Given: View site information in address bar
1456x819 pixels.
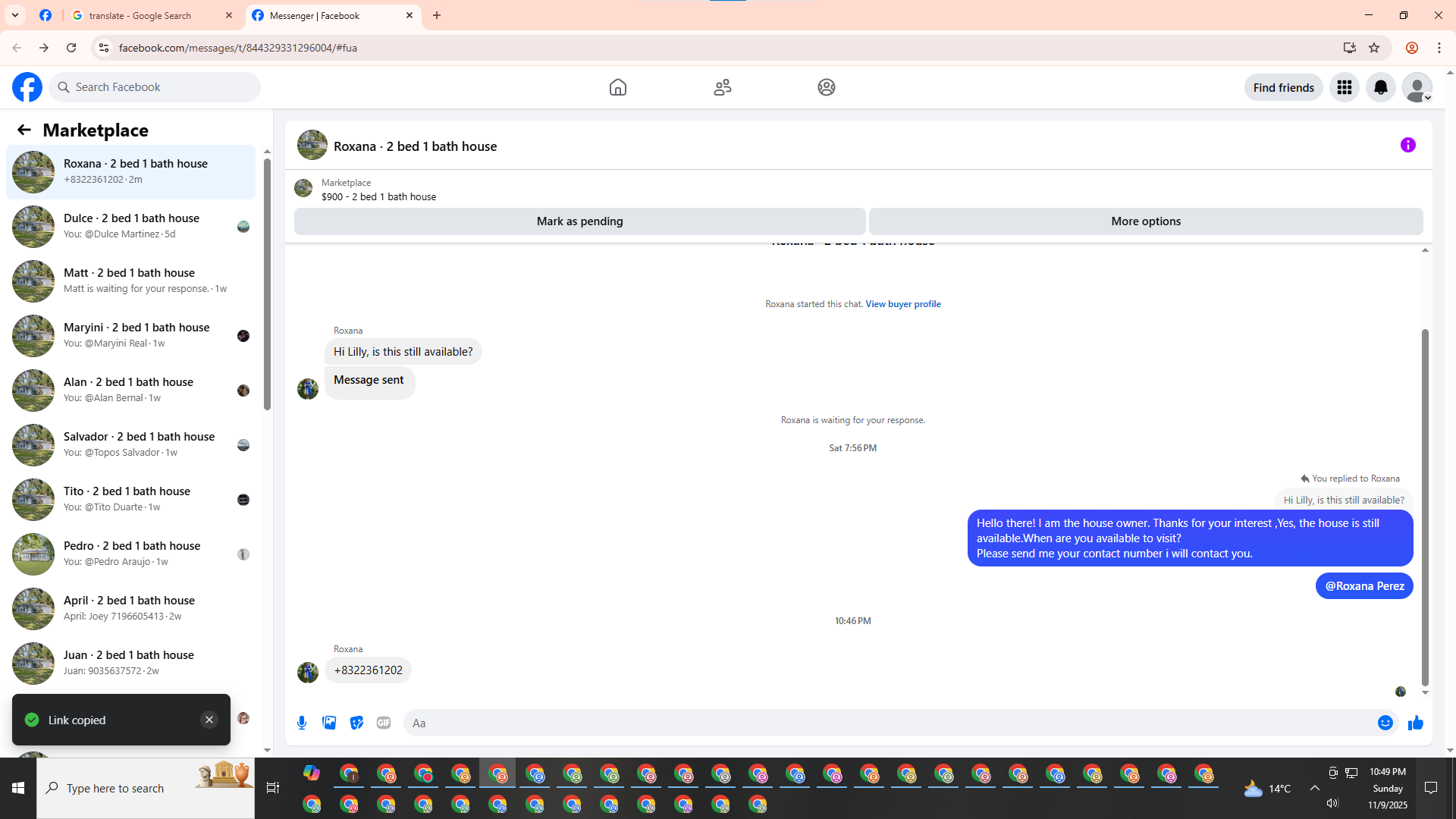Looking at the screenshot, I should (104, 48).
